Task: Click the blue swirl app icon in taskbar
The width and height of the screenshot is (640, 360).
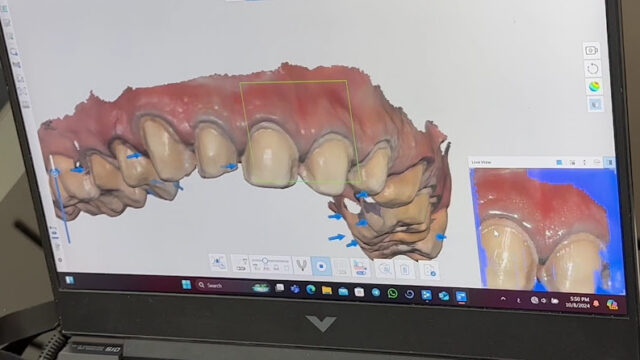Action: click(x=409, y=294)
